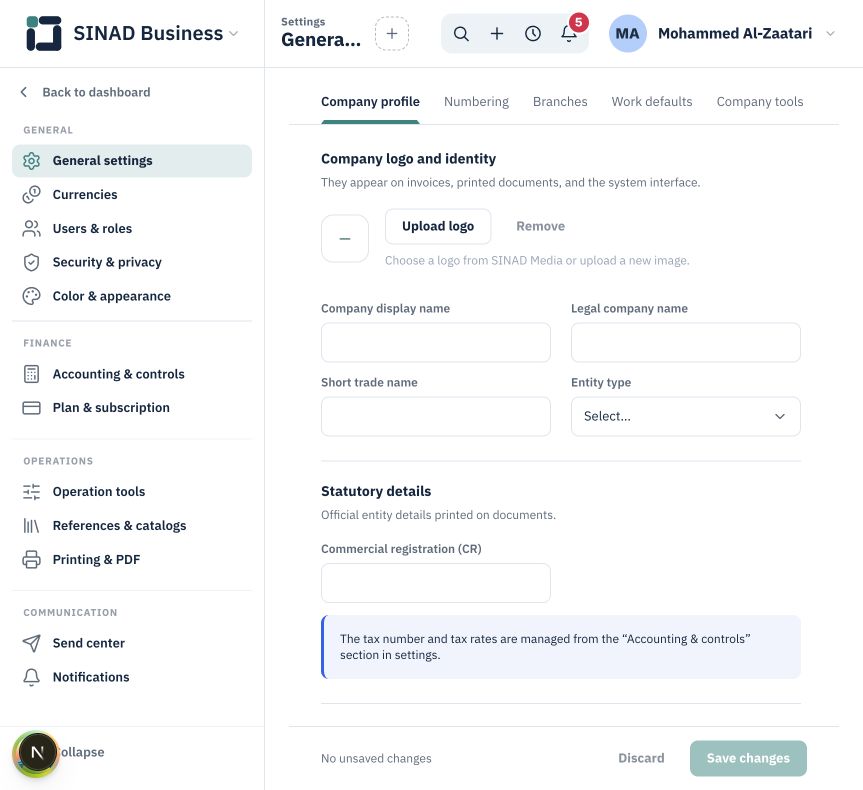Expand the Entity type dropdown
The image size is (863, 790).
pos(686,416)
